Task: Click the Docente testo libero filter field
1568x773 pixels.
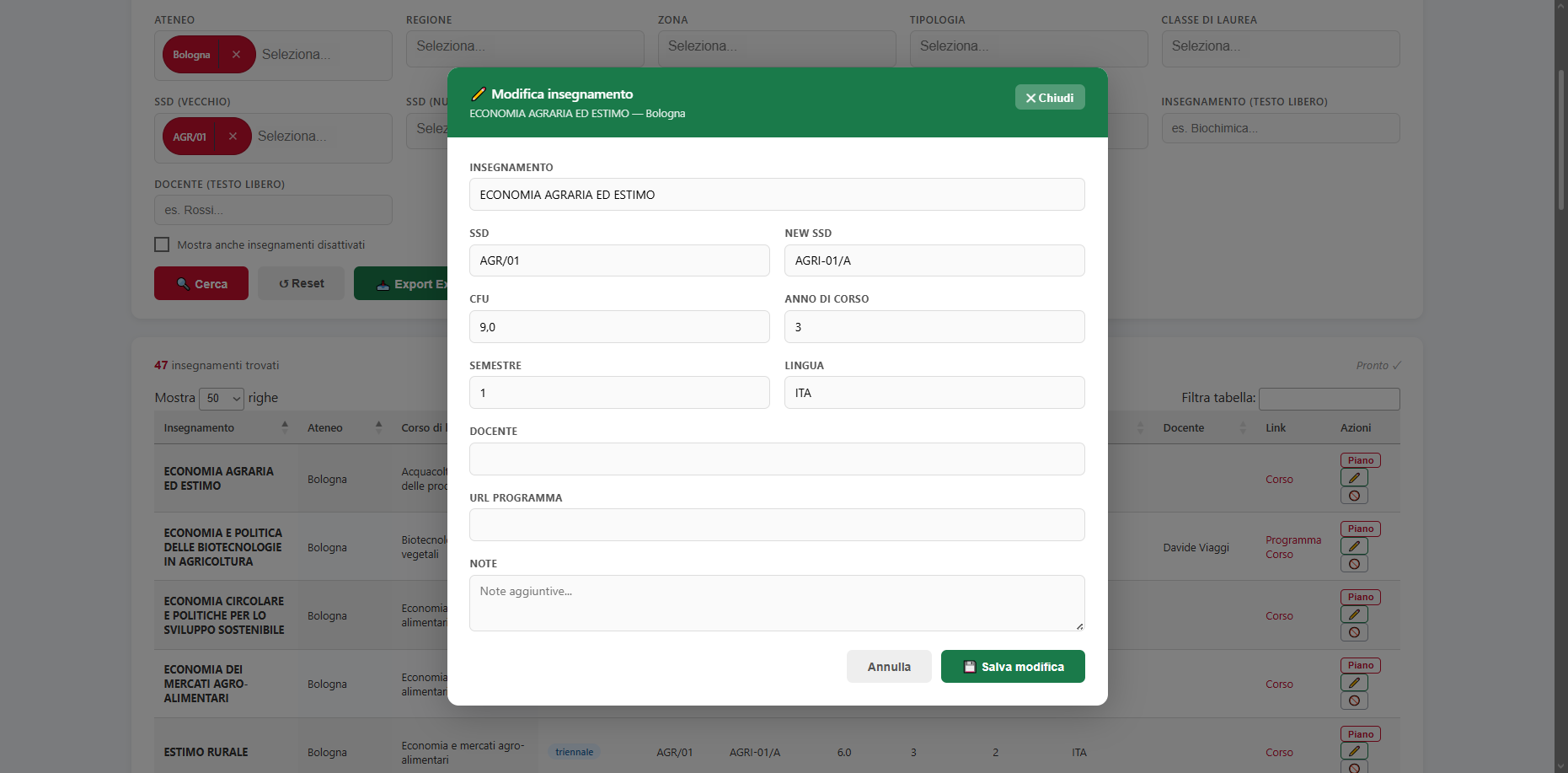Action: [x=273, y=210]
